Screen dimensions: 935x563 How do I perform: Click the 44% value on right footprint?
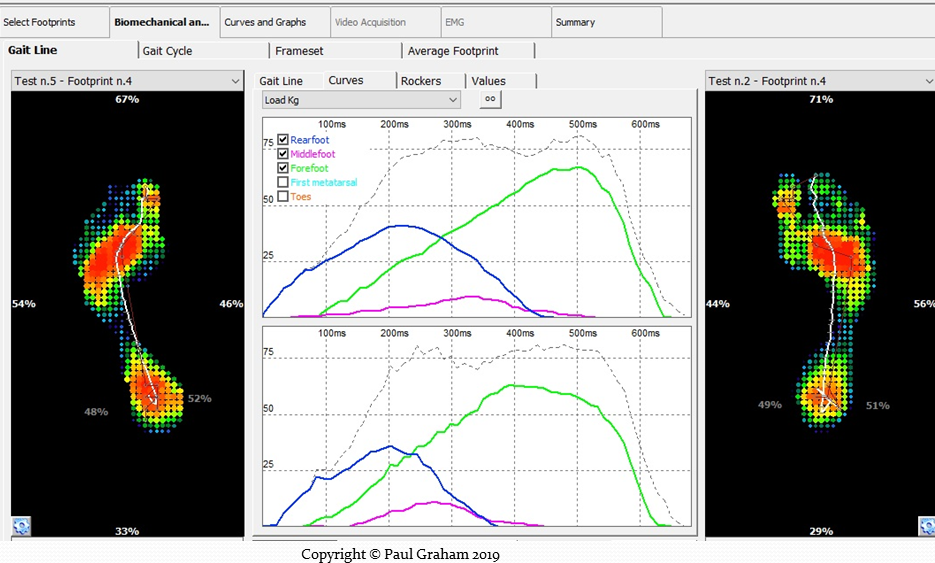tap(718, 304)
